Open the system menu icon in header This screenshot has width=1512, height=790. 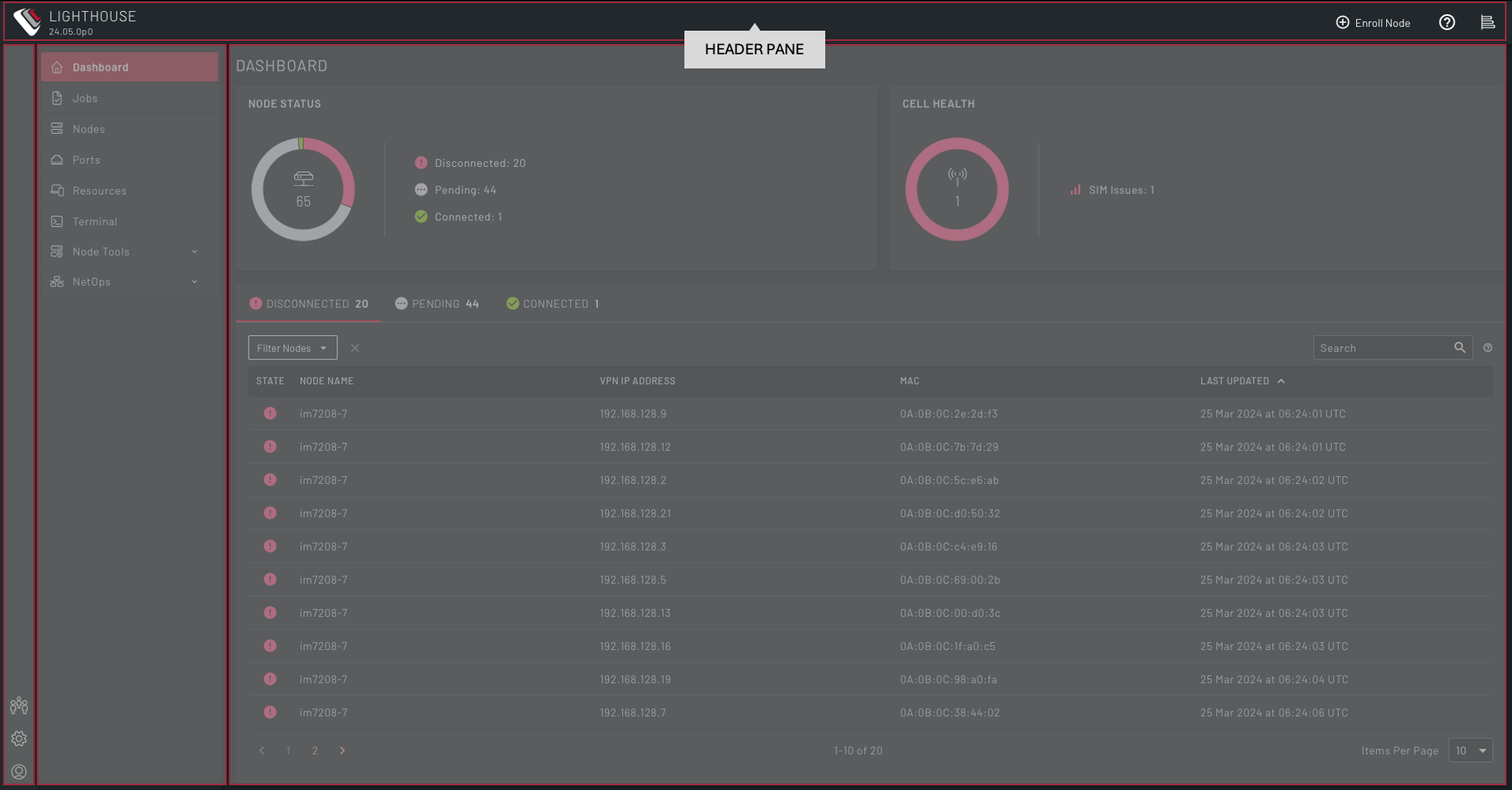[1487, 23]
